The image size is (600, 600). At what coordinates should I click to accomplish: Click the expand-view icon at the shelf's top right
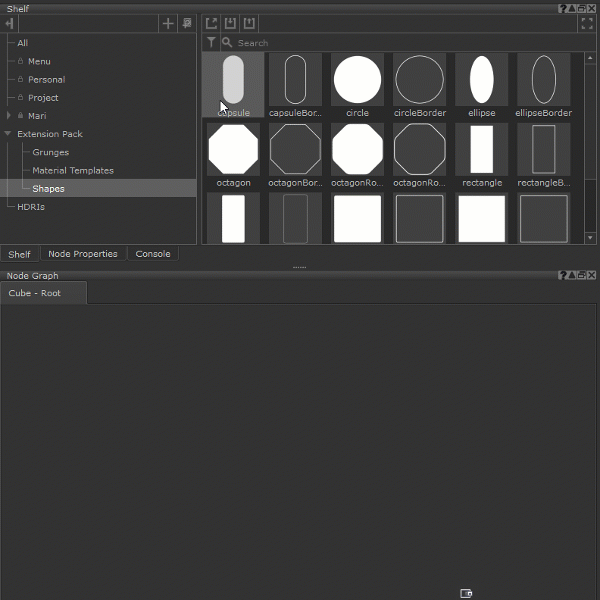click(587, 23)
